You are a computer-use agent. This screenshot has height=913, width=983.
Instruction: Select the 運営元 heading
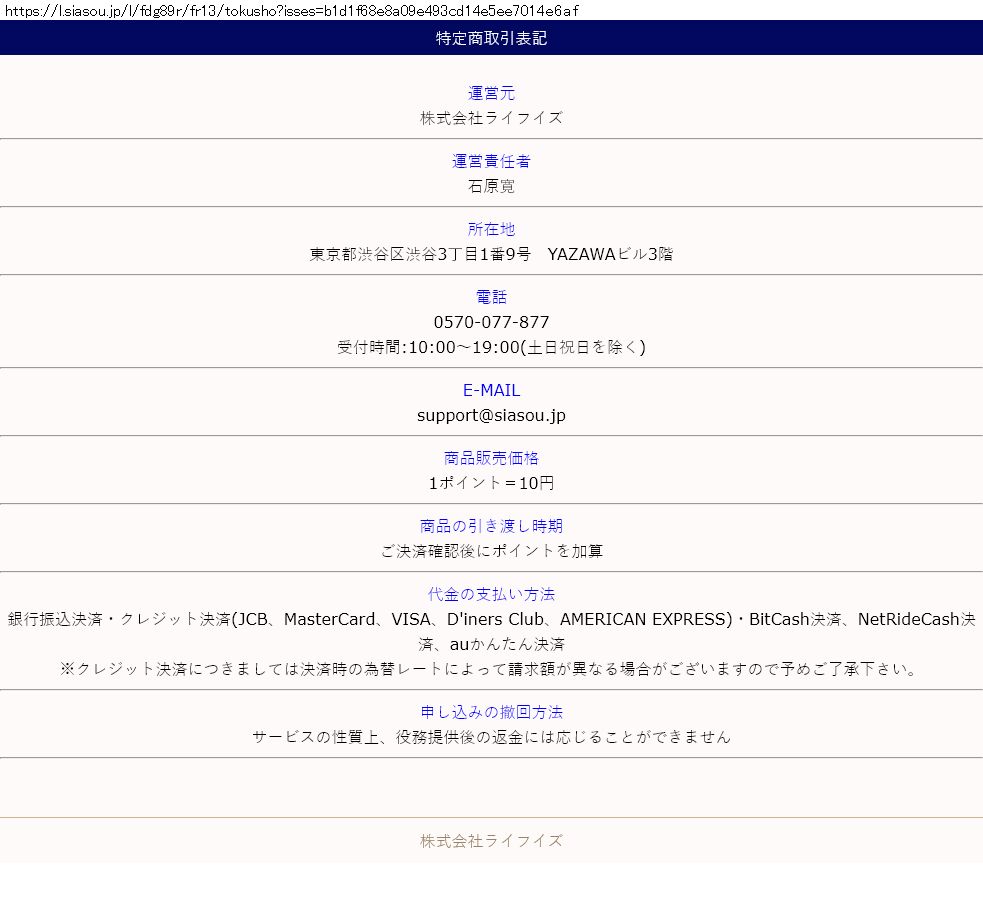pyautogui.click(x=491, y=93)
